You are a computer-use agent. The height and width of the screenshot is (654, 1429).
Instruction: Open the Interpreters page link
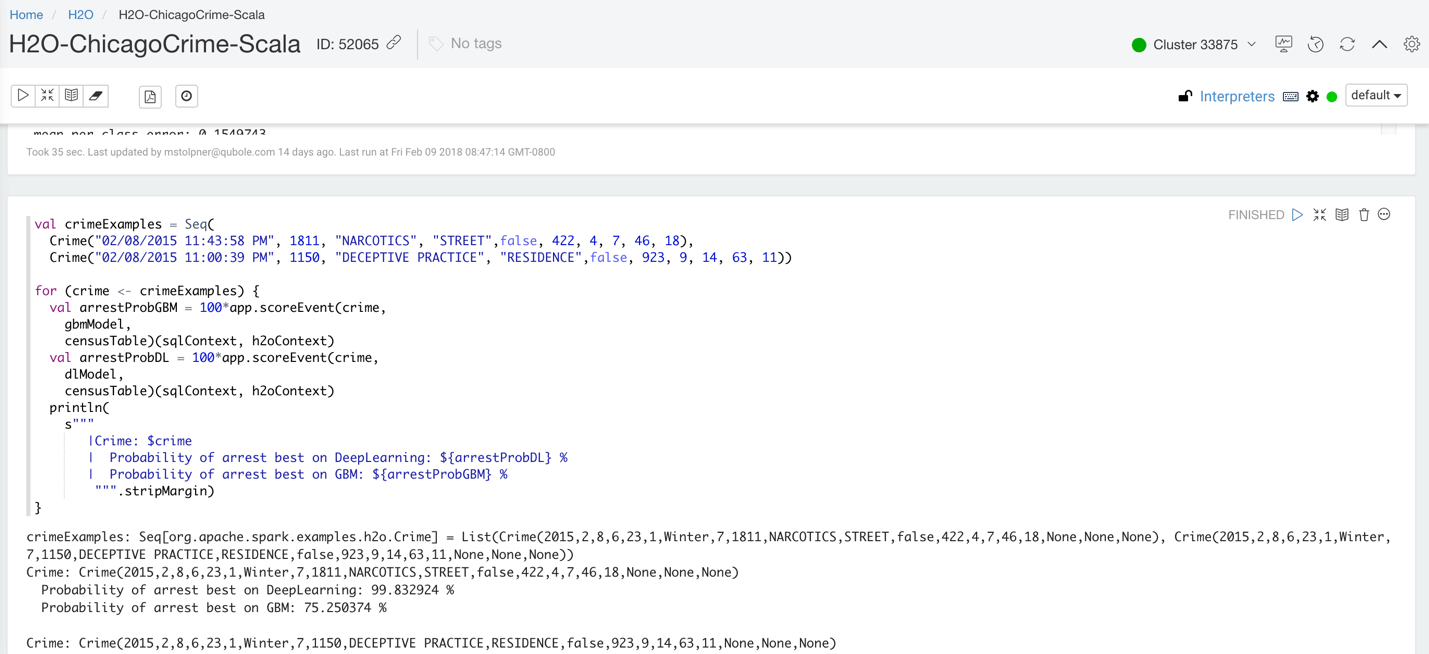tap(1237, 96)
